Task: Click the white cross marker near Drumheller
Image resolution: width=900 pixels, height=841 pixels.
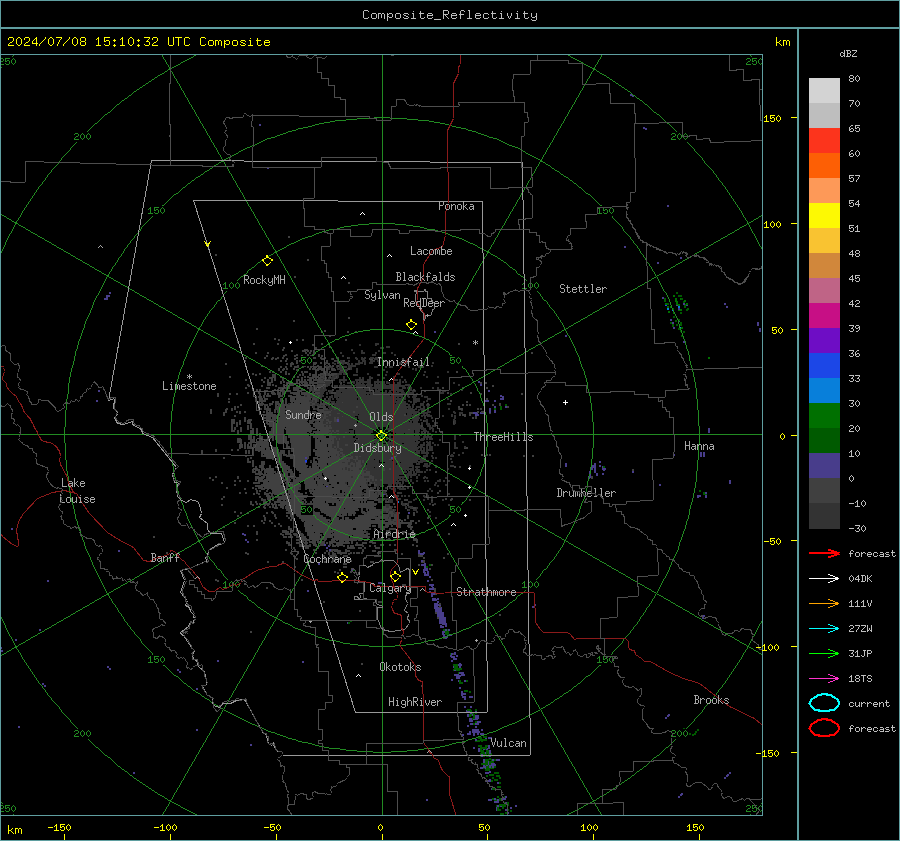Action: 565,402
